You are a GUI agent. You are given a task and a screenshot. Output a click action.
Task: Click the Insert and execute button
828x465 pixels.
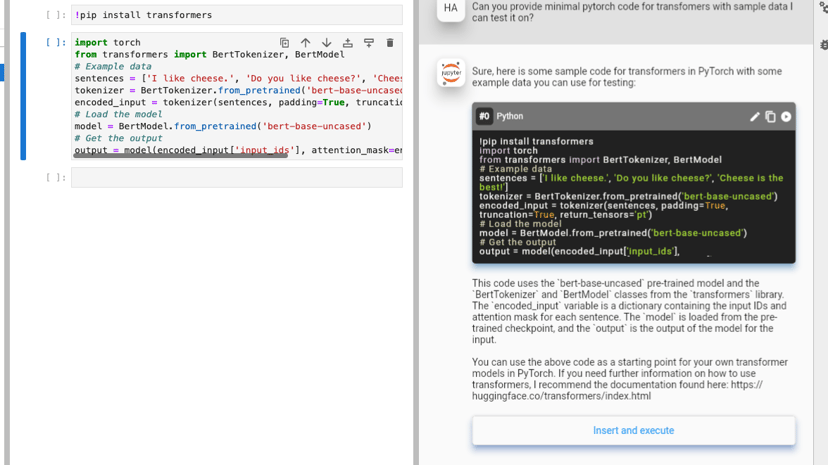click(x=634, y=430)
